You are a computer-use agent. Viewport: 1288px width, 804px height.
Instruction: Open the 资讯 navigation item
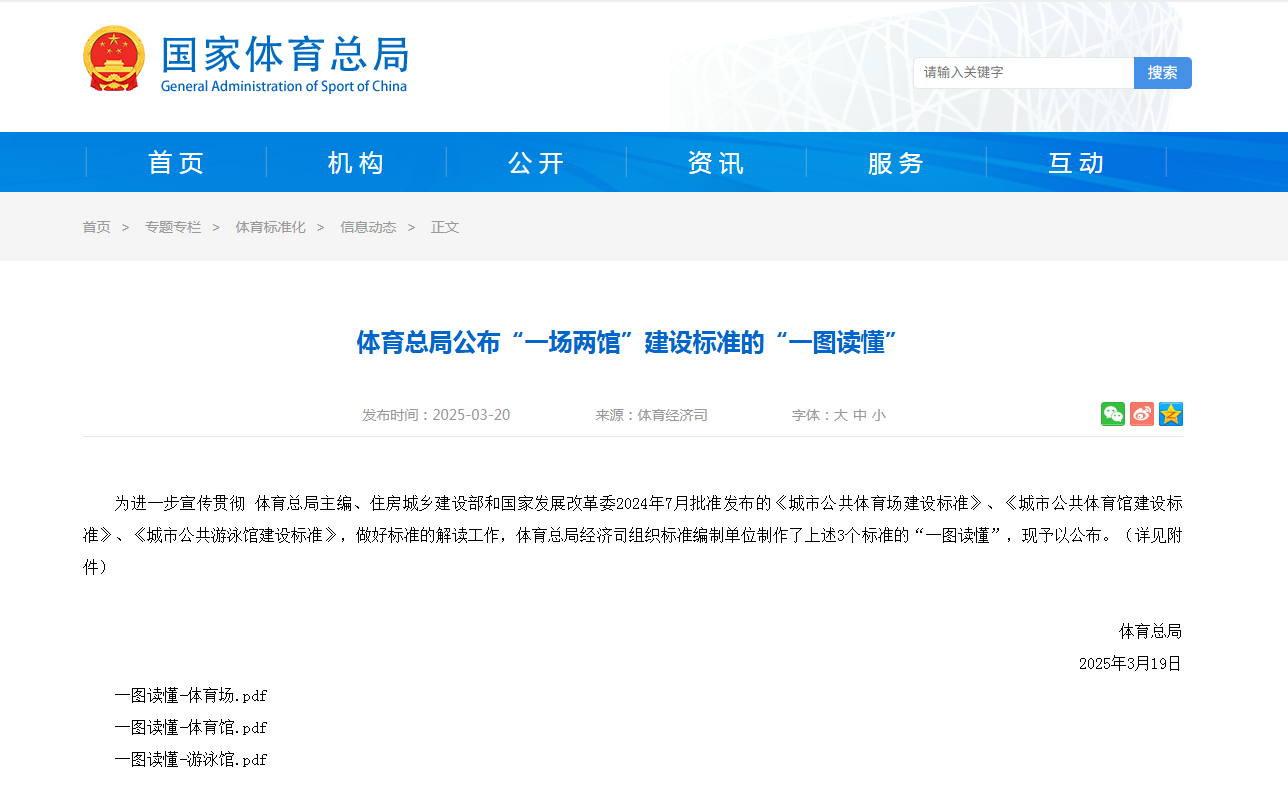point(716,163)
